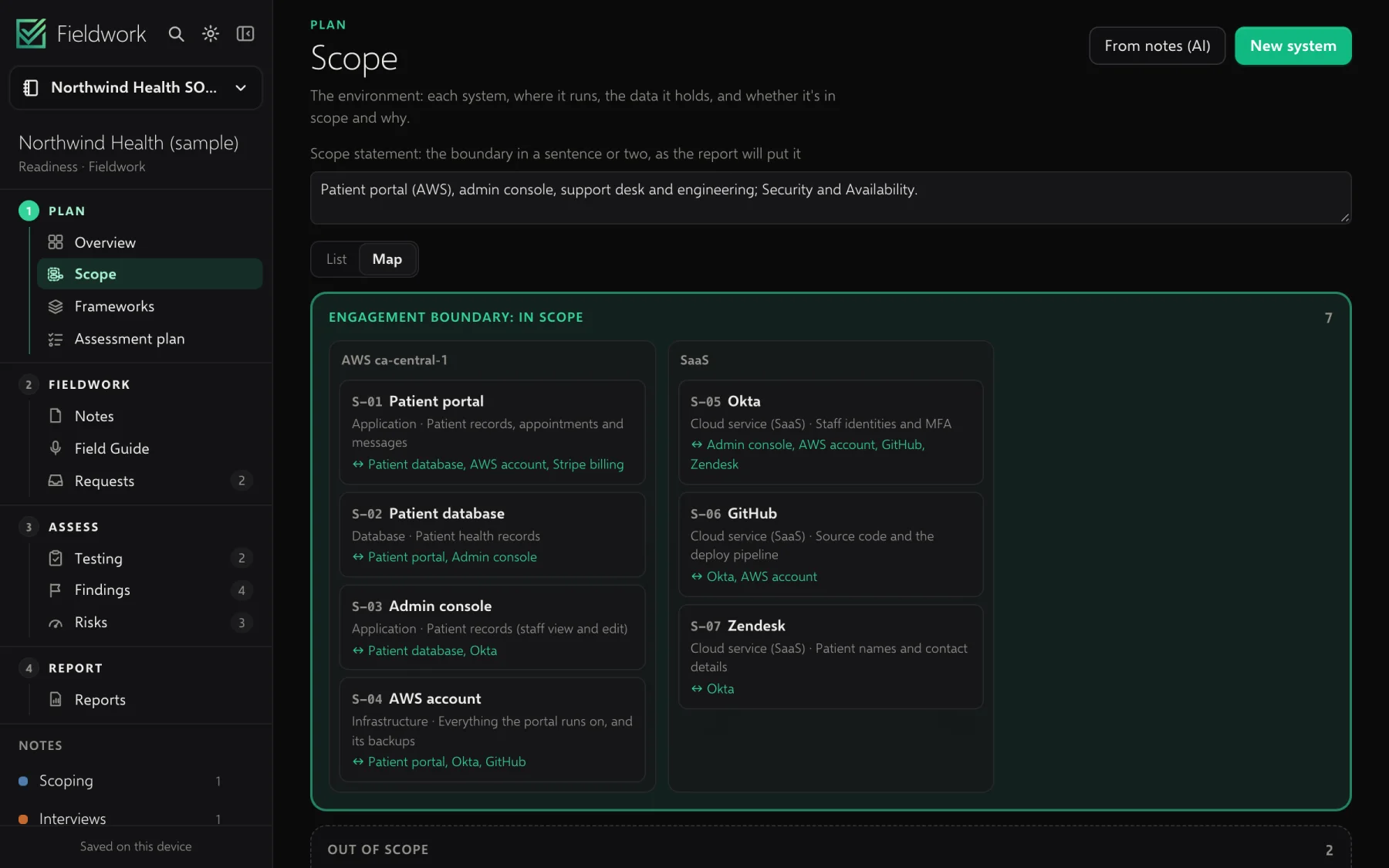The image size is (1389, 868).
Task: Click the AWS ca-central-1 group label
Action: pyautogui.click(x=394, y=360)
